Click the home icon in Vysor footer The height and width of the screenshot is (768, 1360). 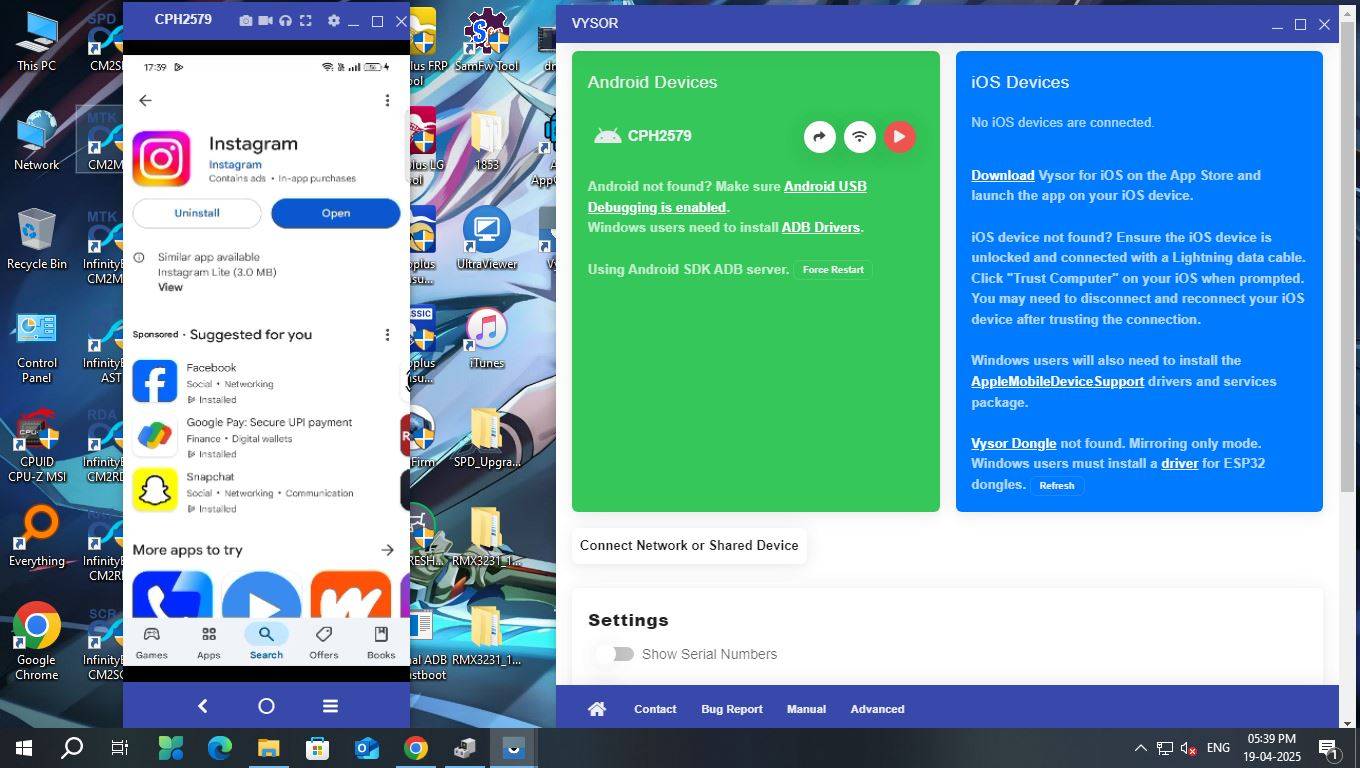tap(597, 709)
